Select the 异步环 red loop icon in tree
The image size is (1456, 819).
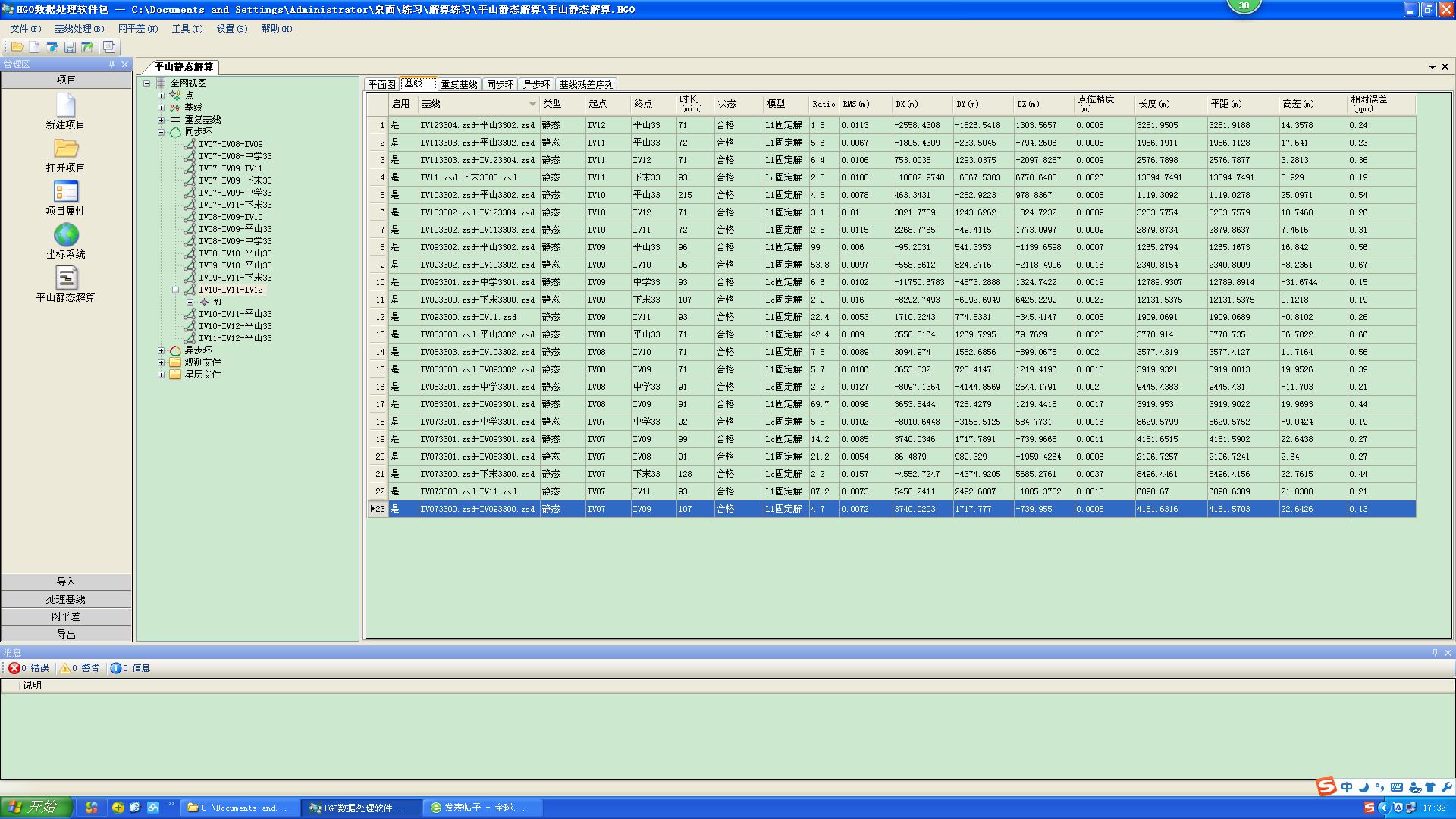coord(175,350)
